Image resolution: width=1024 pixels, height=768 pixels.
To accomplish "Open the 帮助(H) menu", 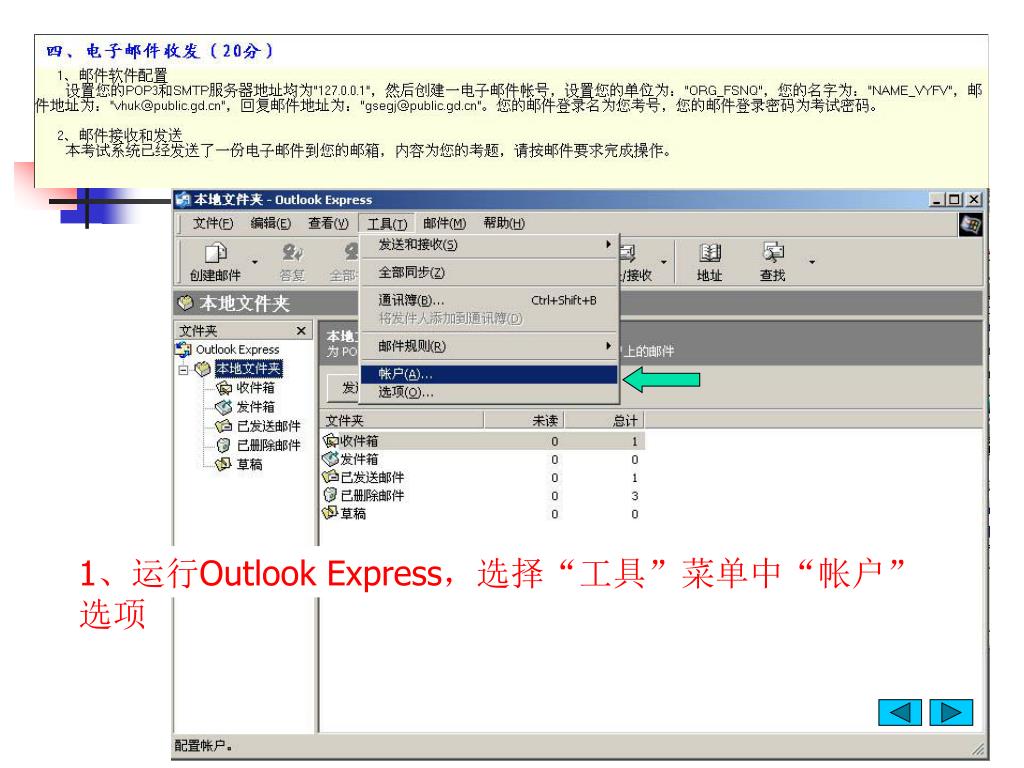I will tap(504, 223).
